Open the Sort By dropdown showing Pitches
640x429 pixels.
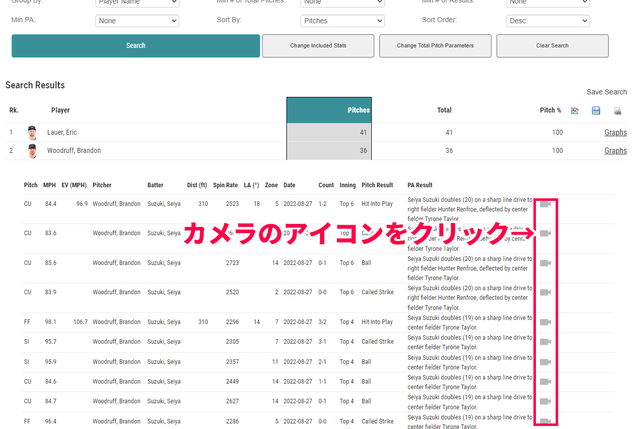pos(342,21)
